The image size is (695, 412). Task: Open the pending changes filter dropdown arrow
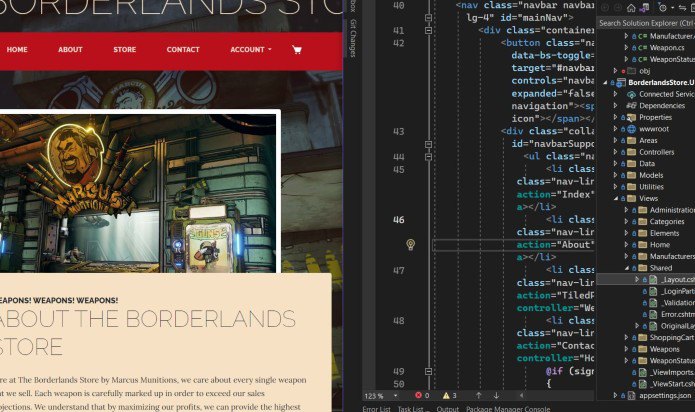click(x=672, y=8)
